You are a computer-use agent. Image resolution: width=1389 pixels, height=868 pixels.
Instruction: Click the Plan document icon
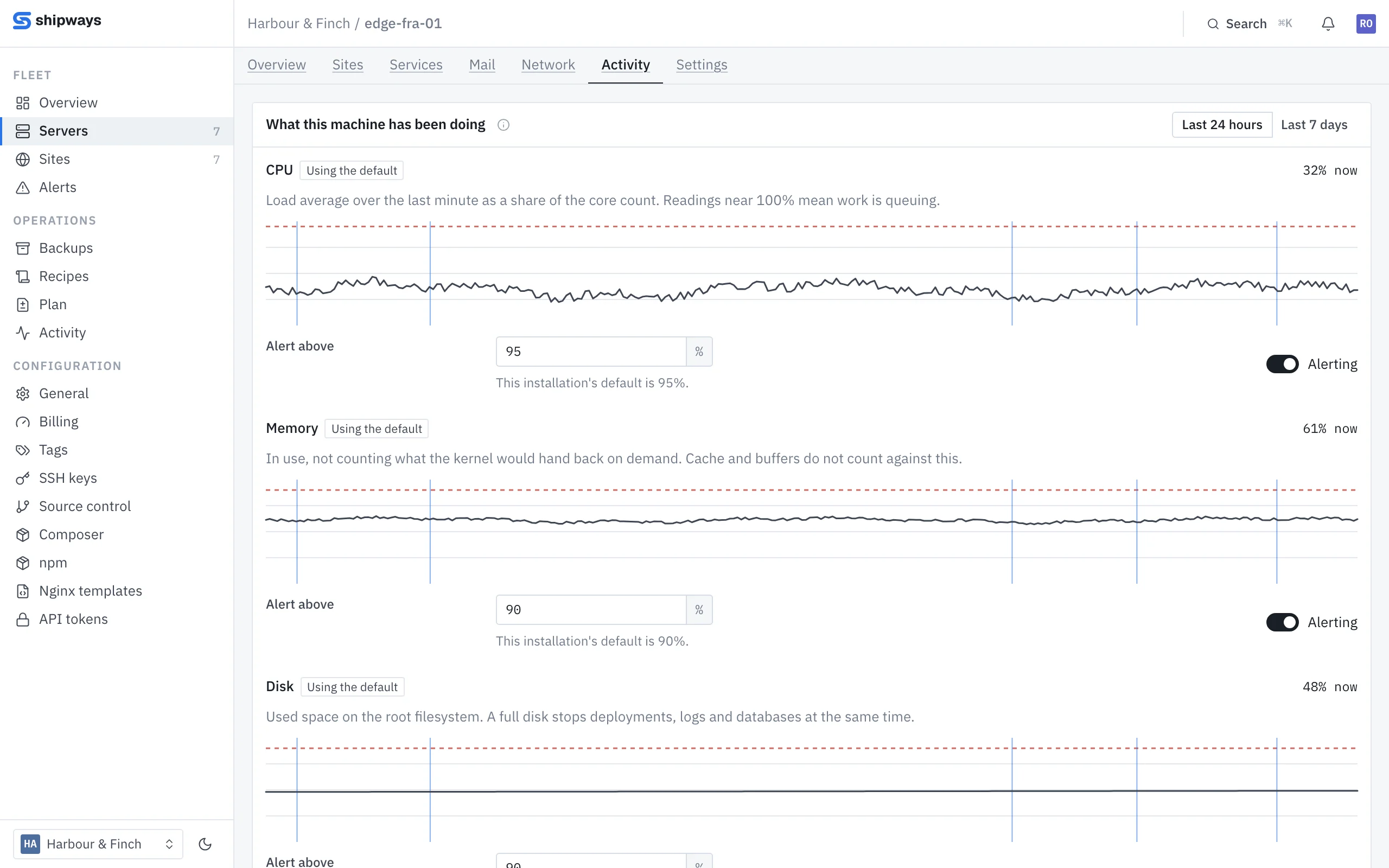[23, 304]
